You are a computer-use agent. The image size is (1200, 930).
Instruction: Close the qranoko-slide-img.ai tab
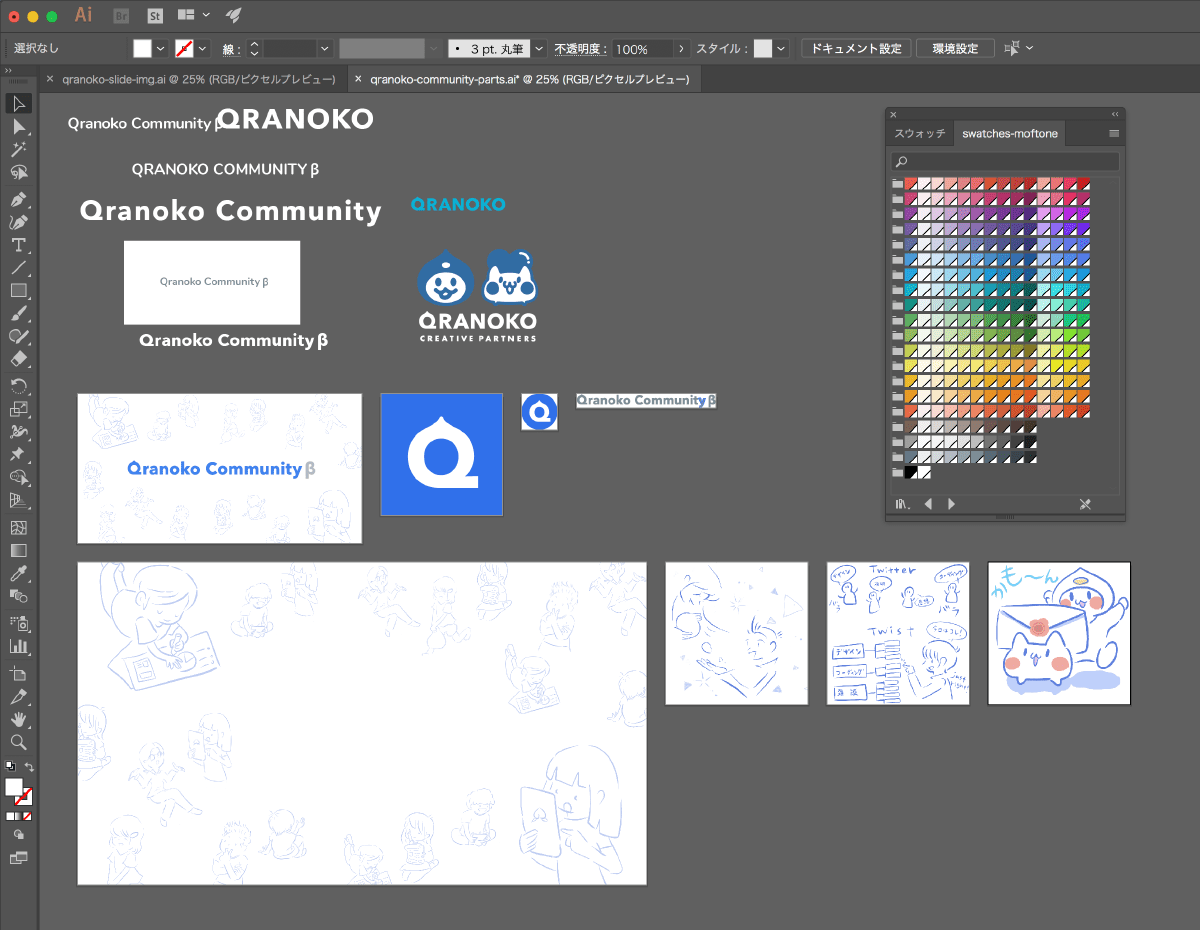pos(50,79)
